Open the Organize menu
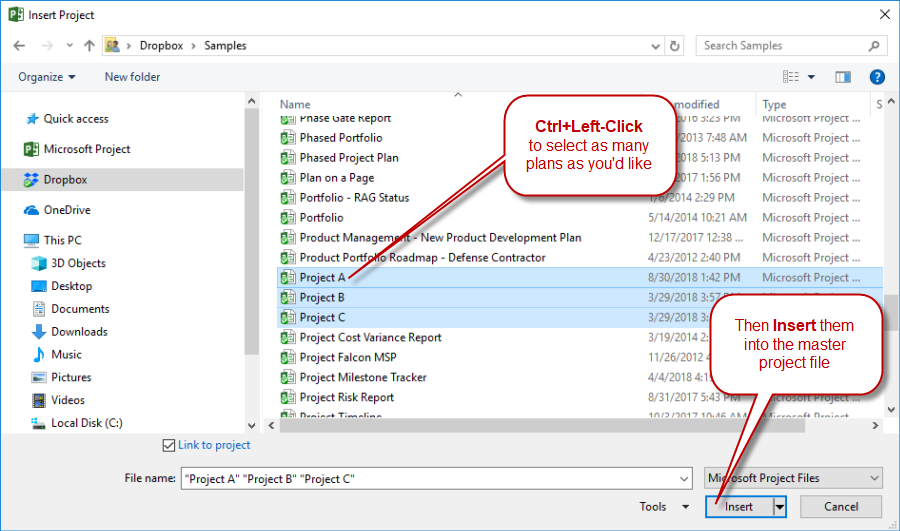The height and width of the screenshot is (531, 900). coord(46,77)
